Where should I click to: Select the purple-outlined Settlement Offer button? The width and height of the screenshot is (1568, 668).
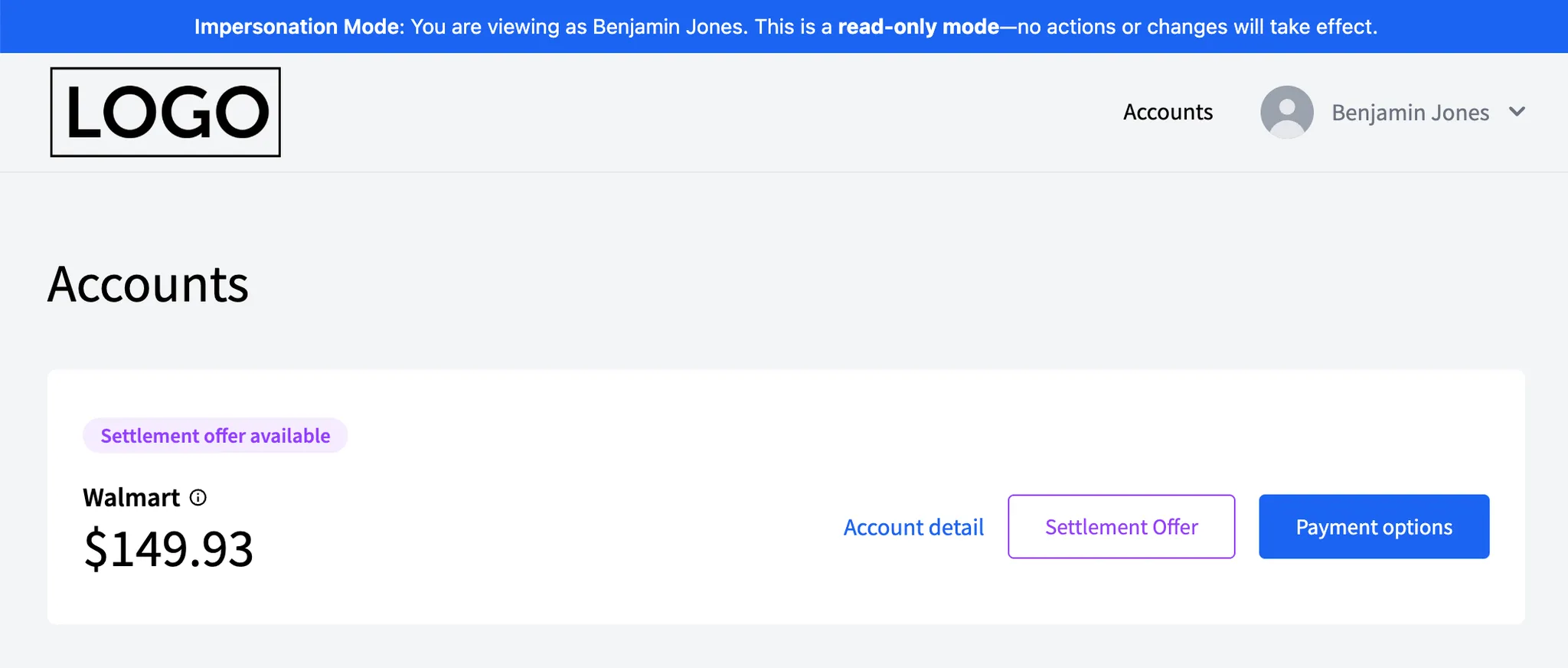click(x=1121, y=527)
